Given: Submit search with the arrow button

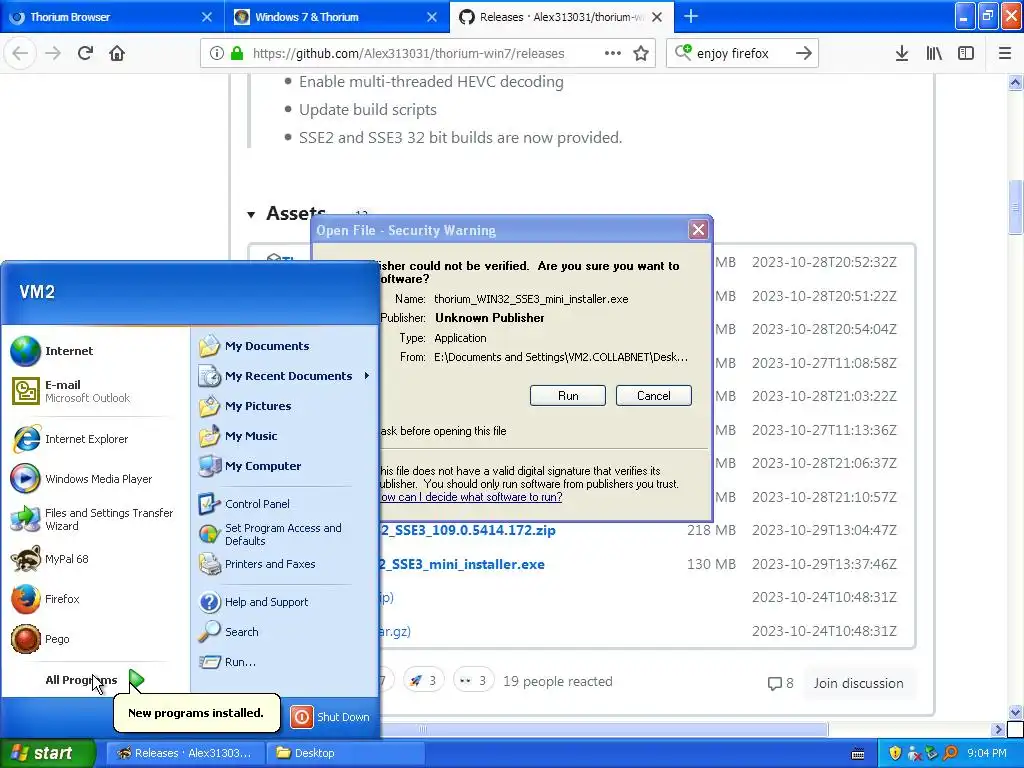Looking at the screenshot, I should (804, 53).
